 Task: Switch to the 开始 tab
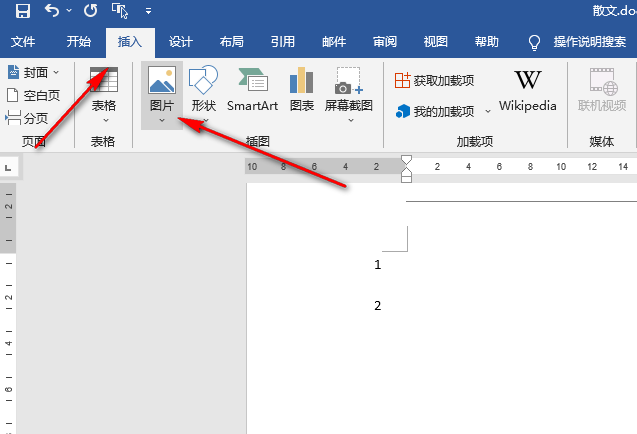[78, 41]
